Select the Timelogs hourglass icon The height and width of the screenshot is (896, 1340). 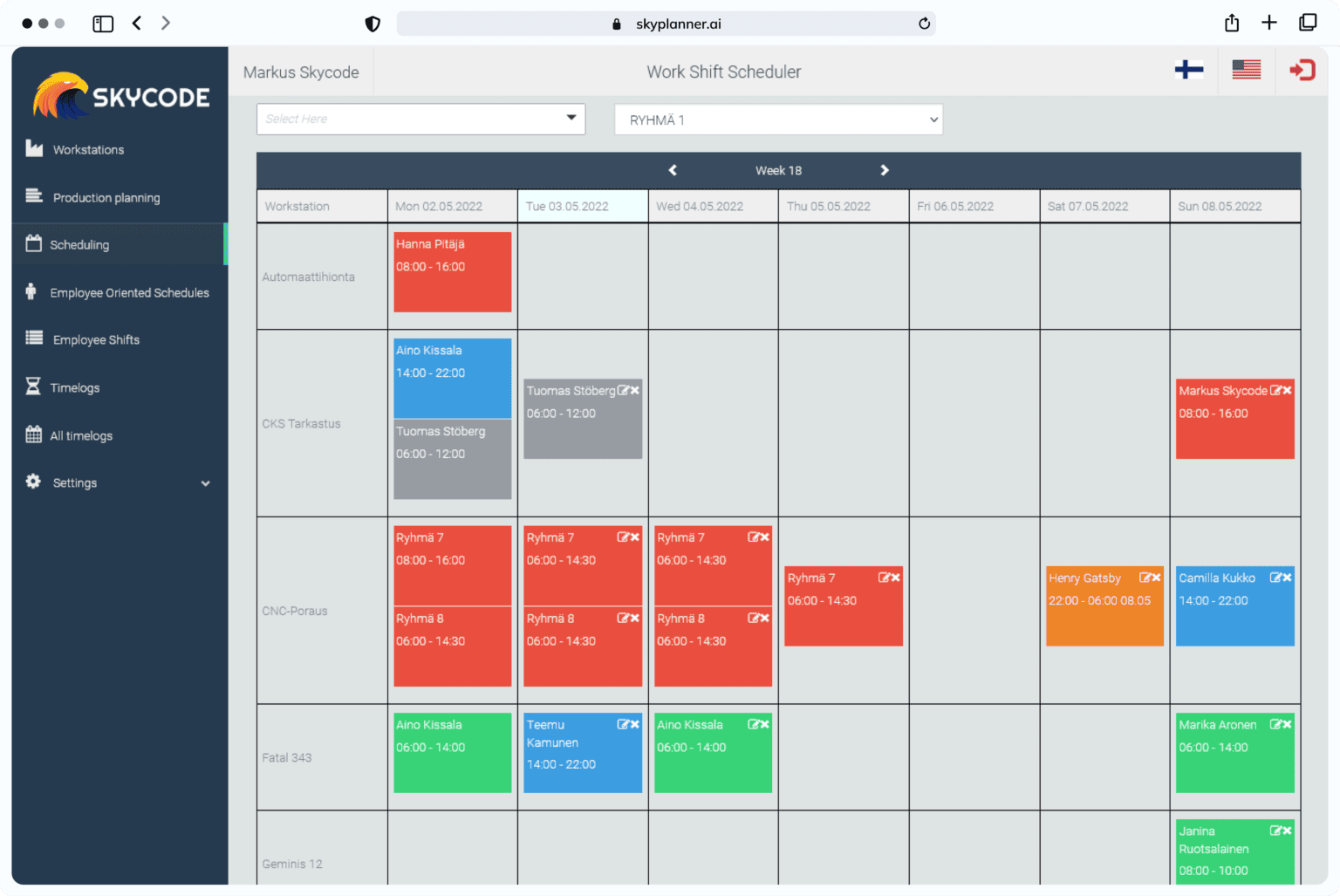[32, 387]
